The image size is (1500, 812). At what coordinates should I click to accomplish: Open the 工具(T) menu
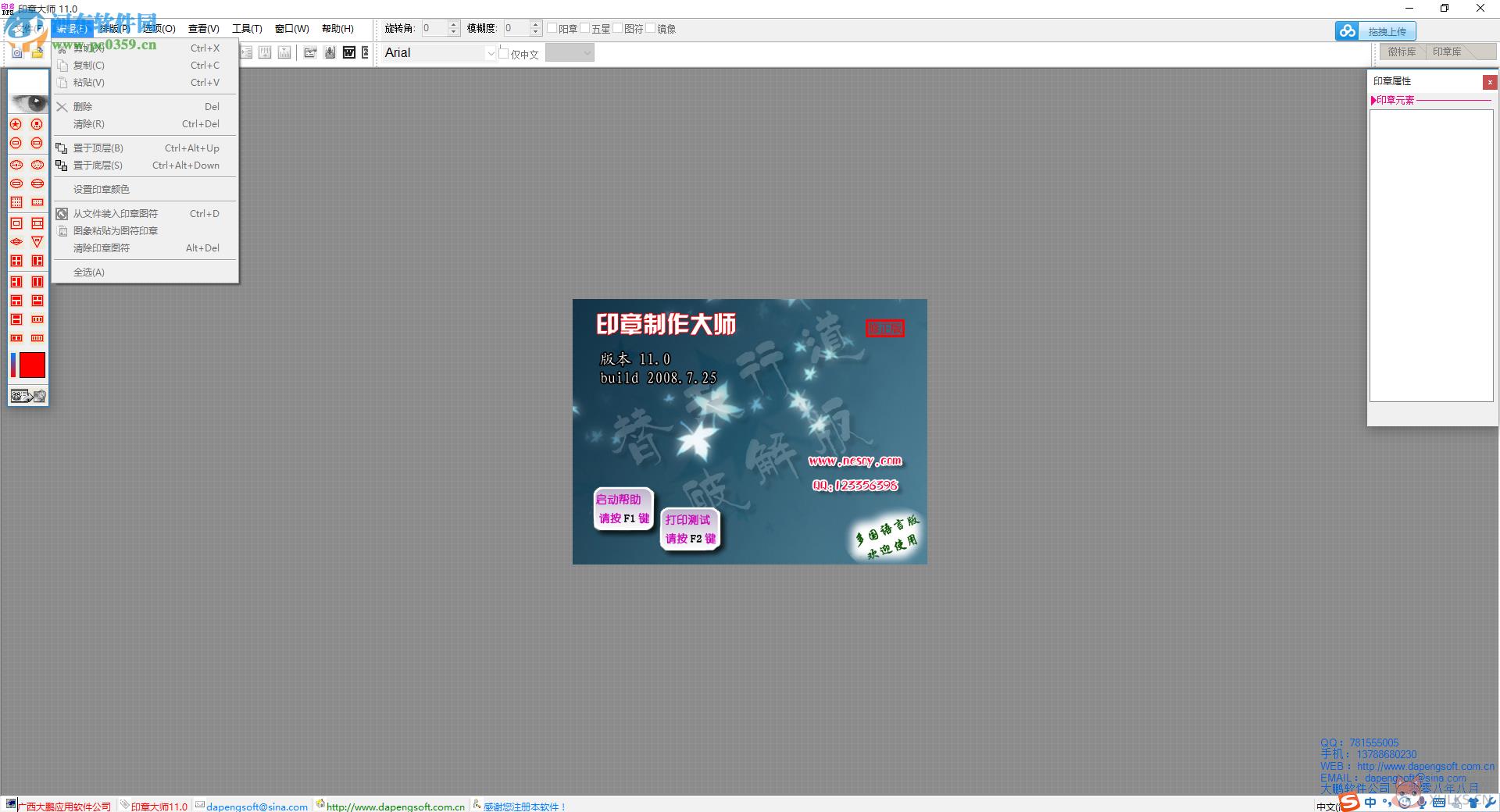pyautogui.click(x=247, y=28)
